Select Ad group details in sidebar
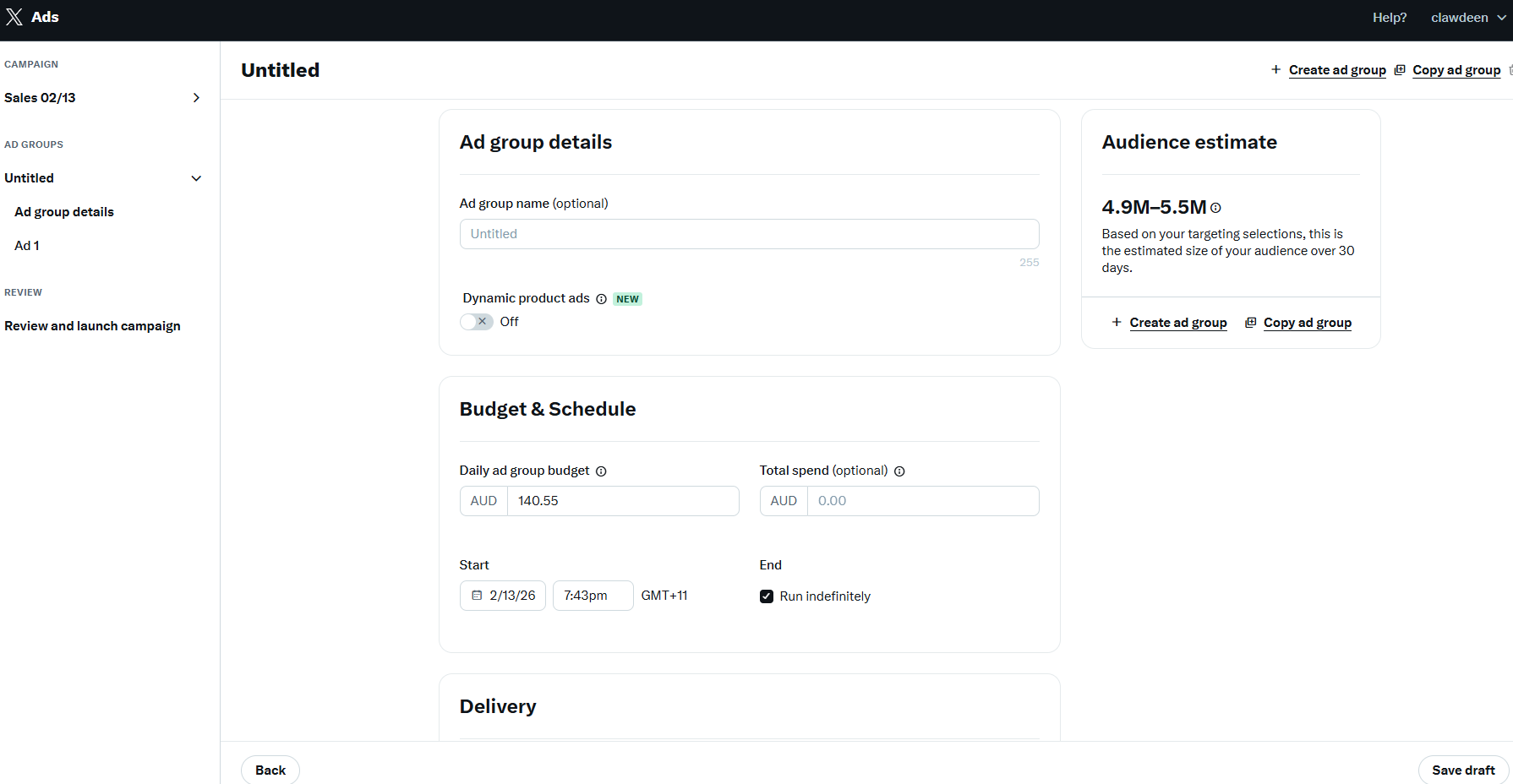1513x784 pixels. [64, 212]
